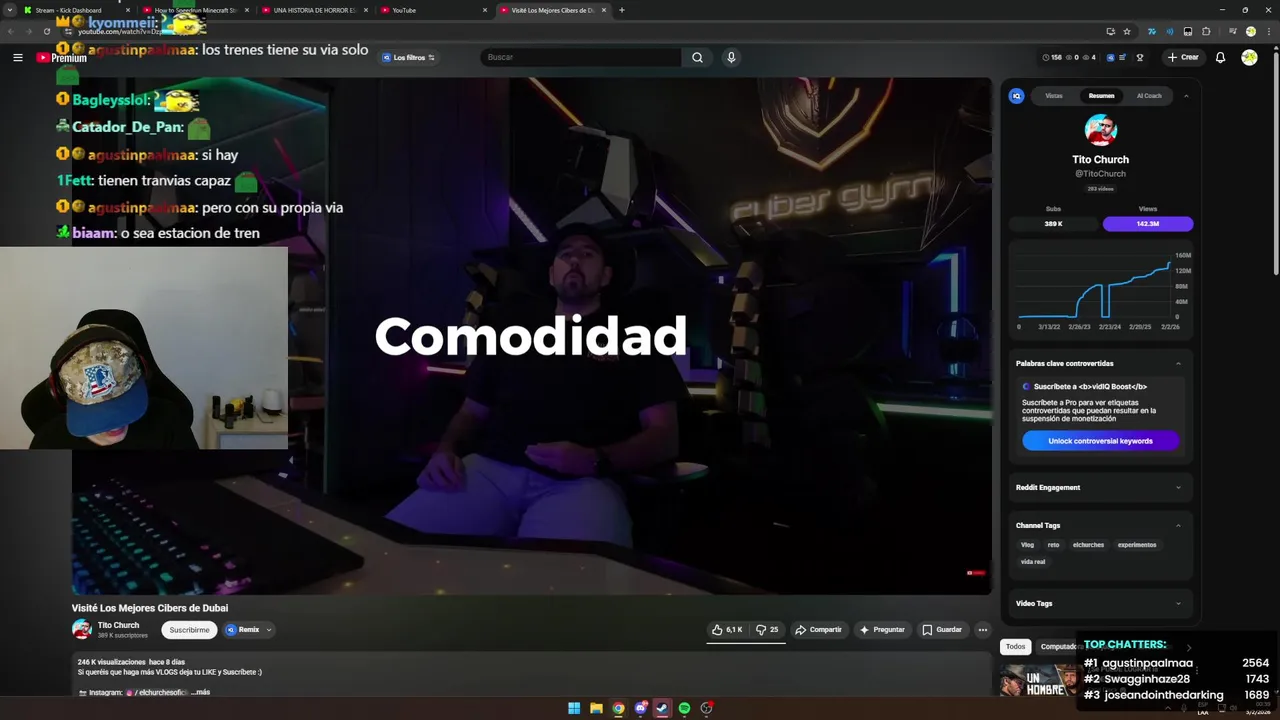Click the experimentos channel tag

click(1137, 545)
